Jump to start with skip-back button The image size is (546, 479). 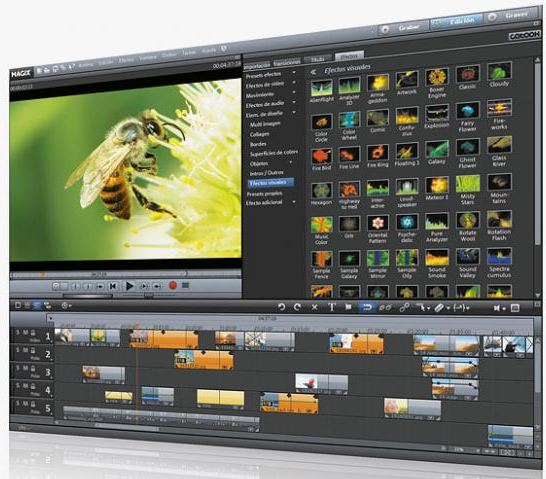[112, 286]
